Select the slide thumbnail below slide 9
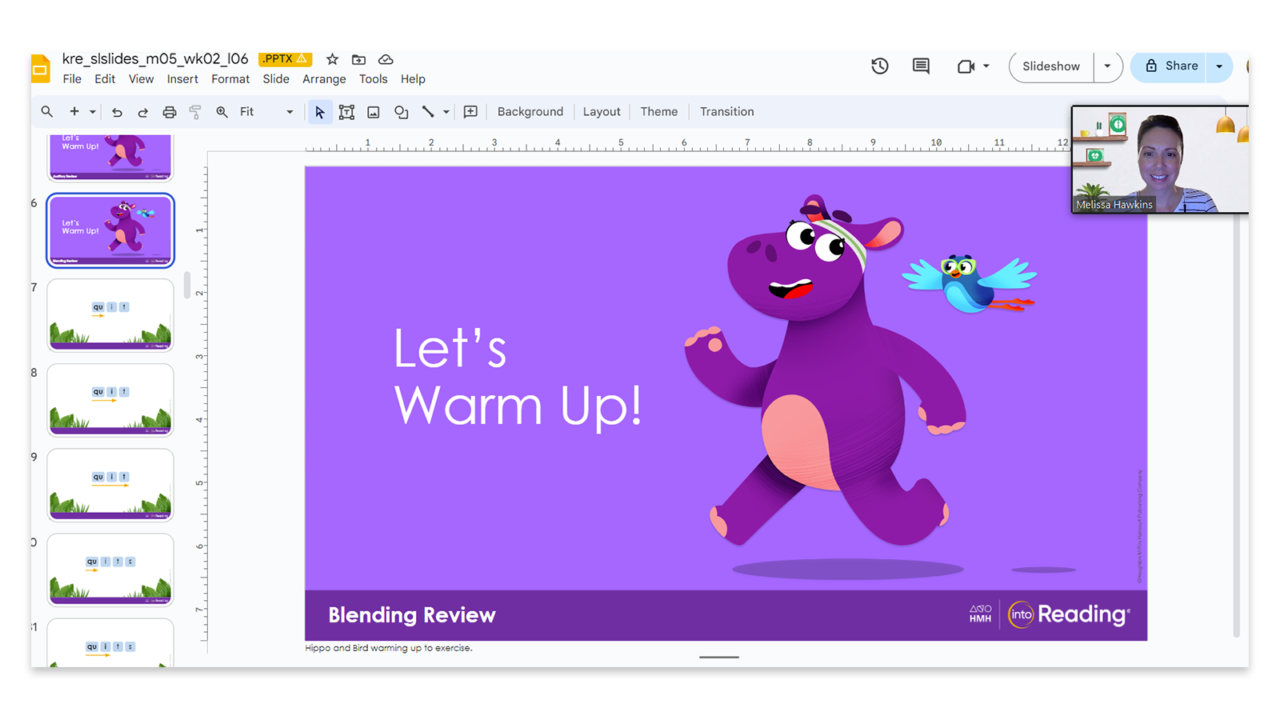 click(110, 570)
